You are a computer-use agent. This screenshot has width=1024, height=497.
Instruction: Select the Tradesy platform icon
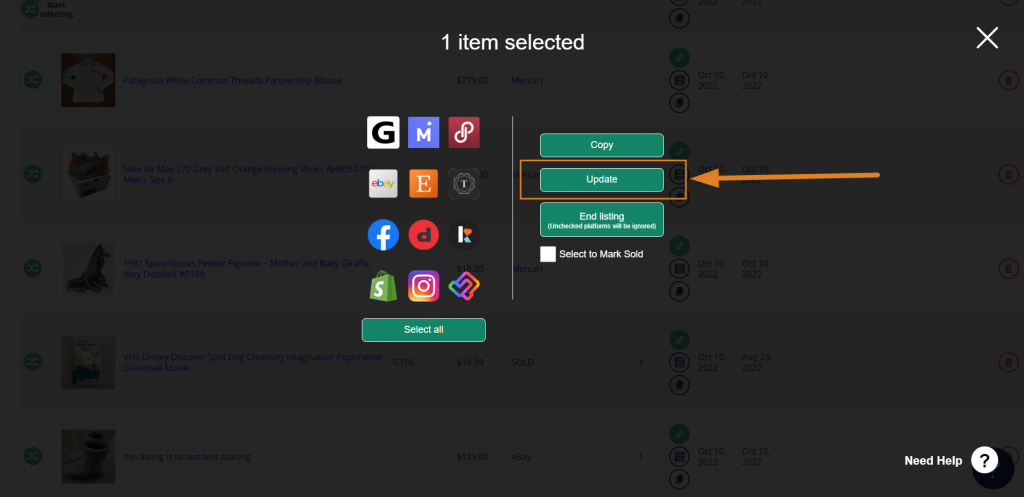click(464, 184)
